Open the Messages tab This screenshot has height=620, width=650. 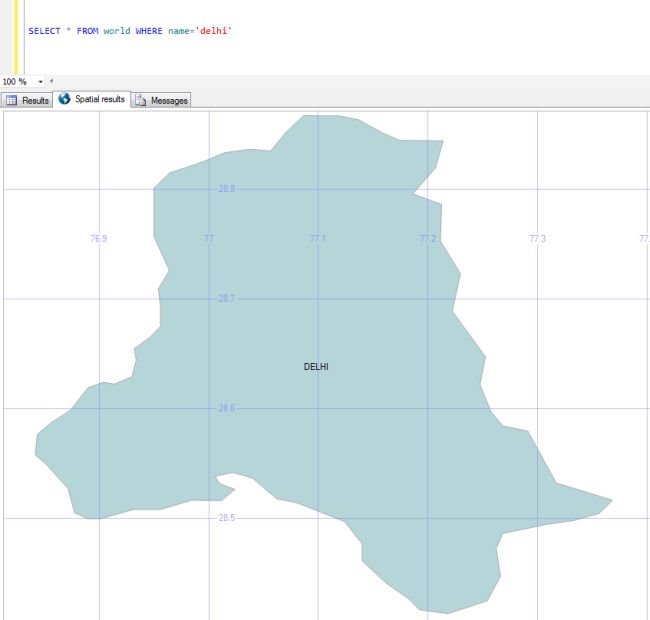coord(168,100)
